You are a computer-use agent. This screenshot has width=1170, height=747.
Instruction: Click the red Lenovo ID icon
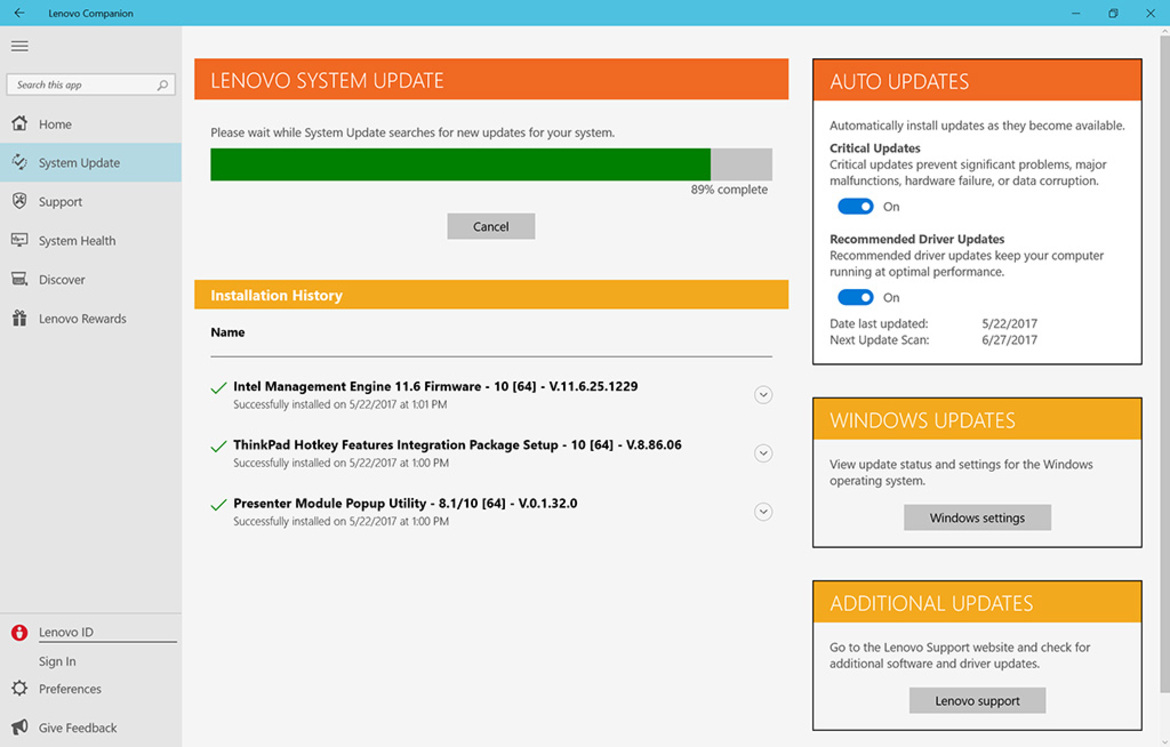coord(19,633)
